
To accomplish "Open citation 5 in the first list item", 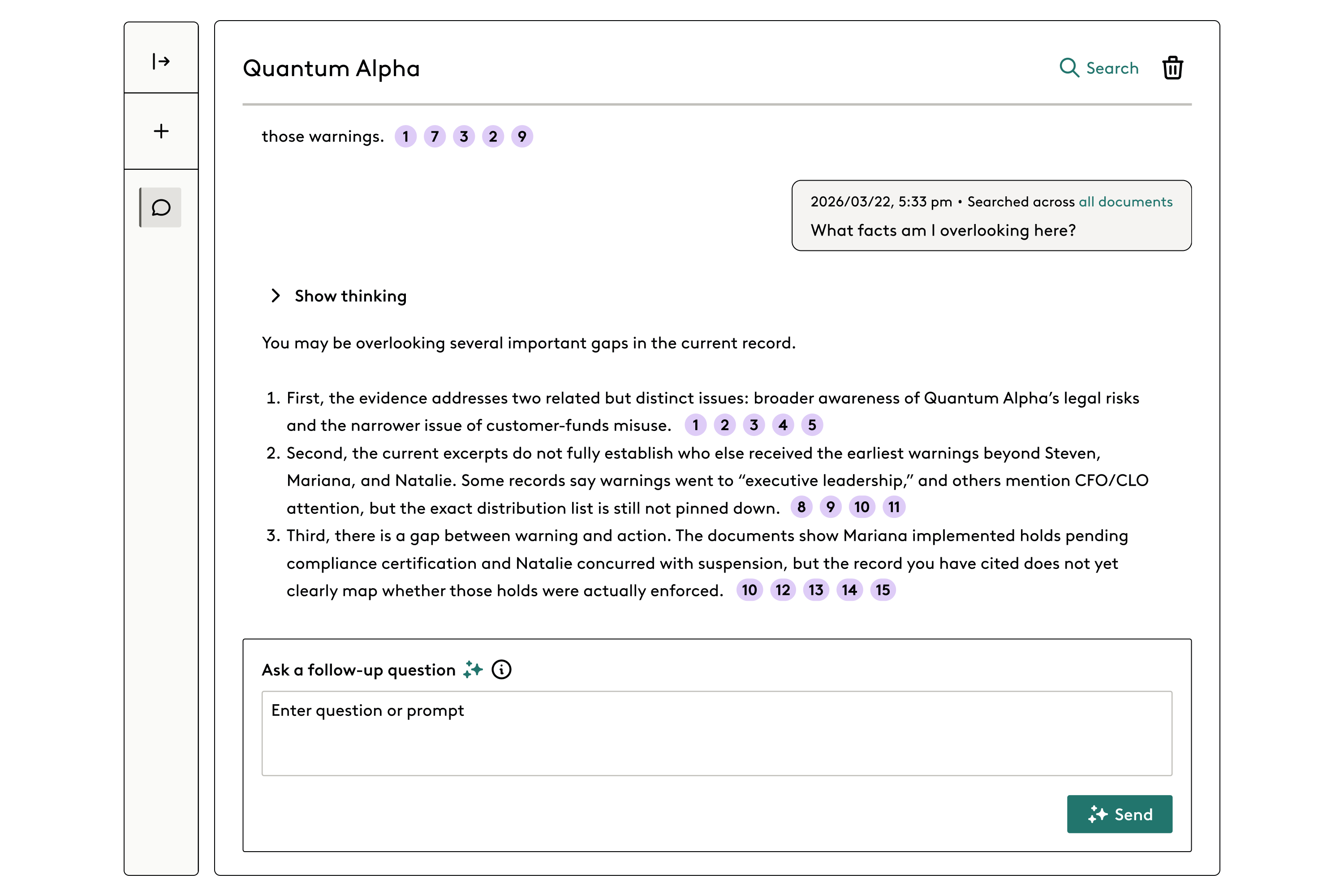I will tap(812, 425).
